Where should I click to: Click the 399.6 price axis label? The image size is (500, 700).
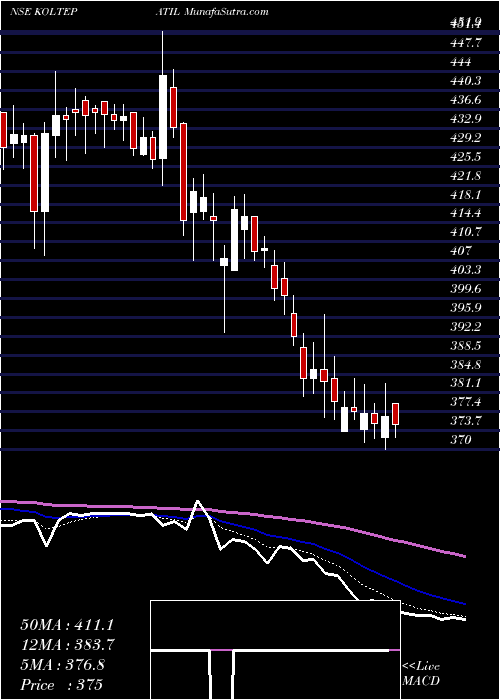pos(466,289)
